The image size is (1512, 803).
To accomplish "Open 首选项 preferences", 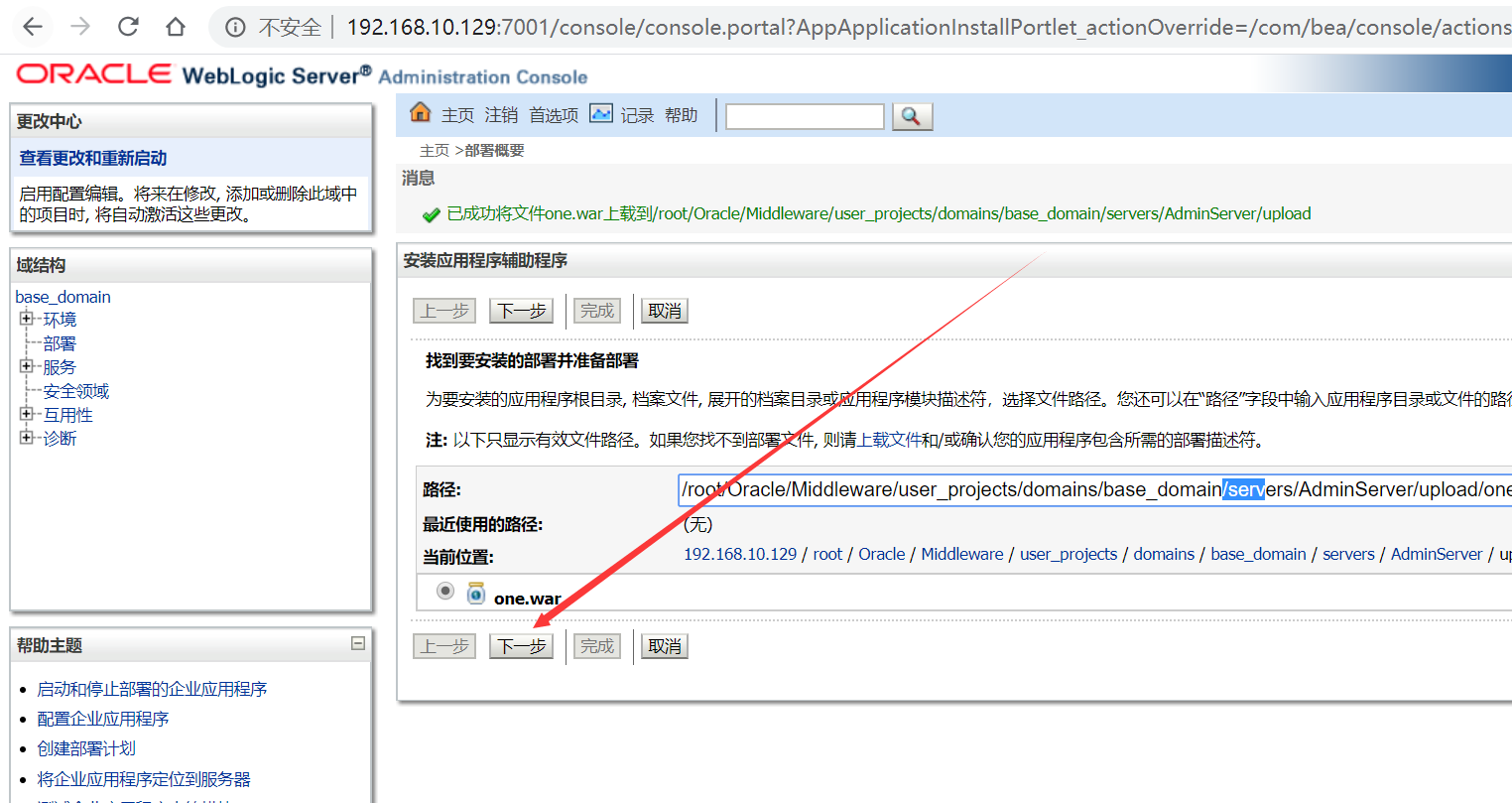I will coord(554,115).
